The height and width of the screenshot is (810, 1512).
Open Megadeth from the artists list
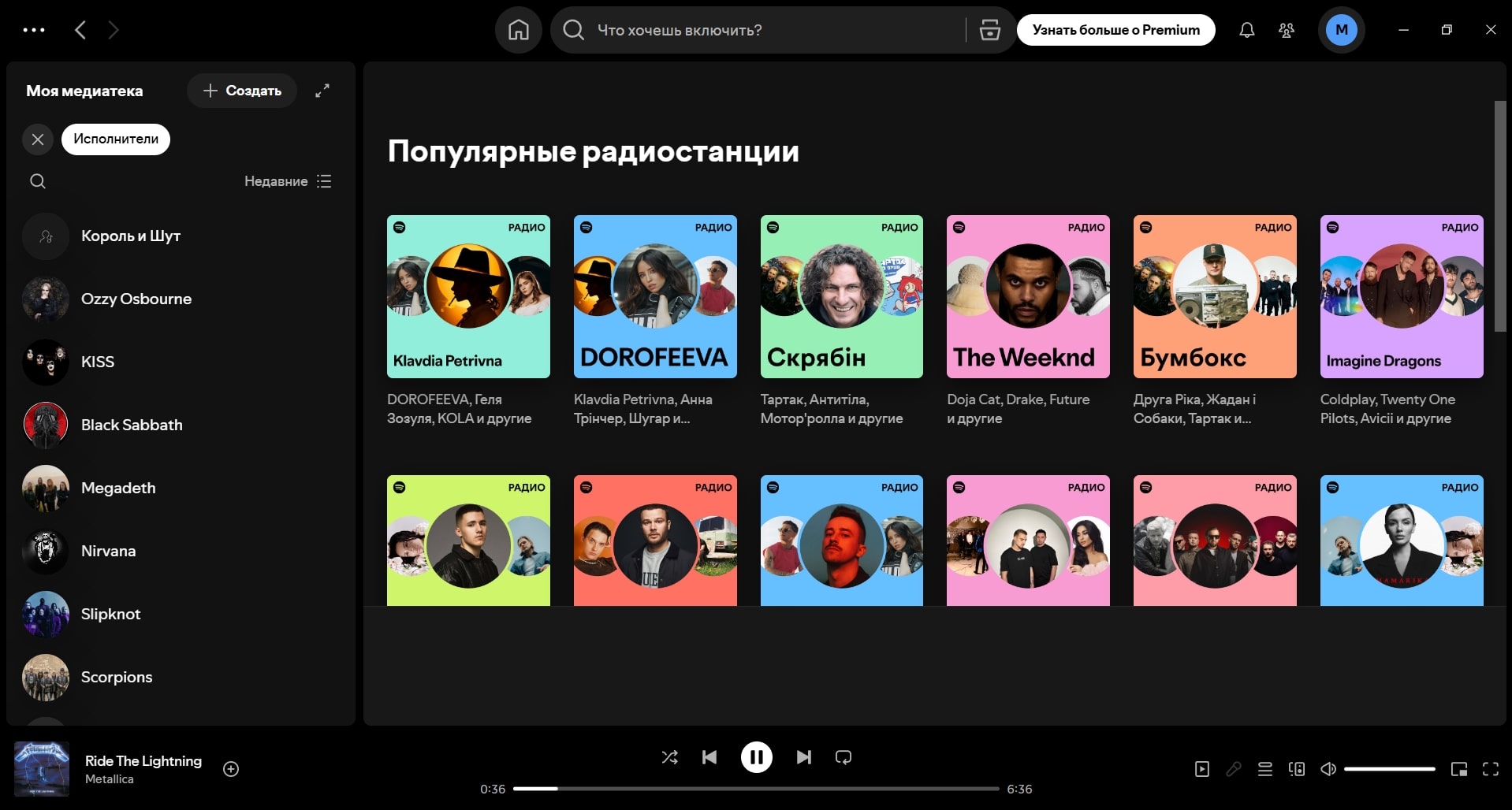181,488
